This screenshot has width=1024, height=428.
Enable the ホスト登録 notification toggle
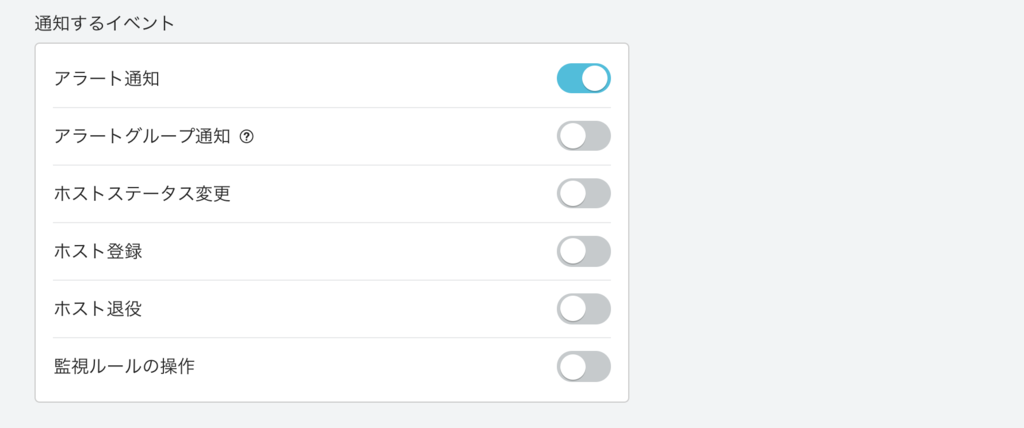[583, 251]
